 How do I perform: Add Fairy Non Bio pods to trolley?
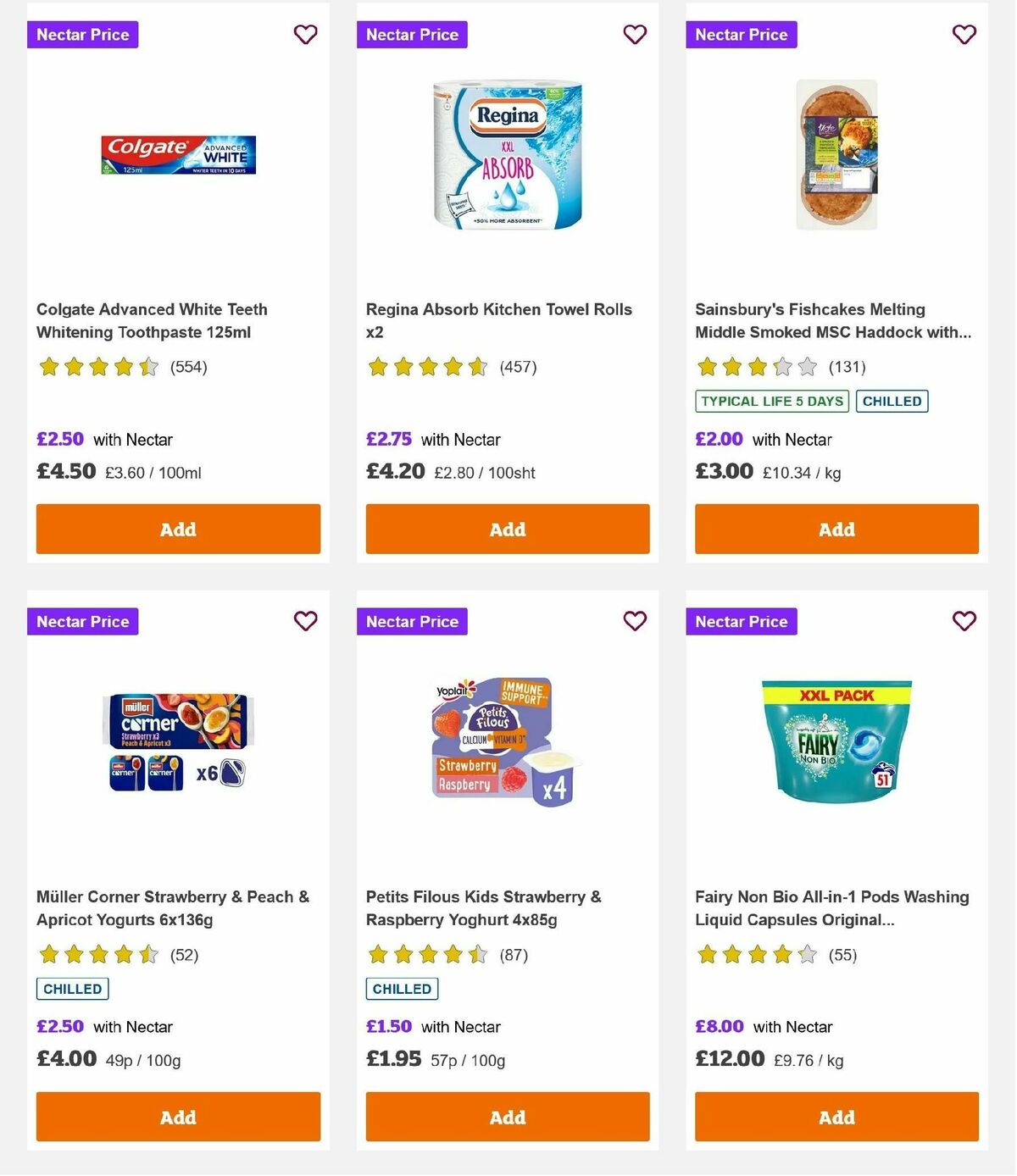coord(836,1117)
